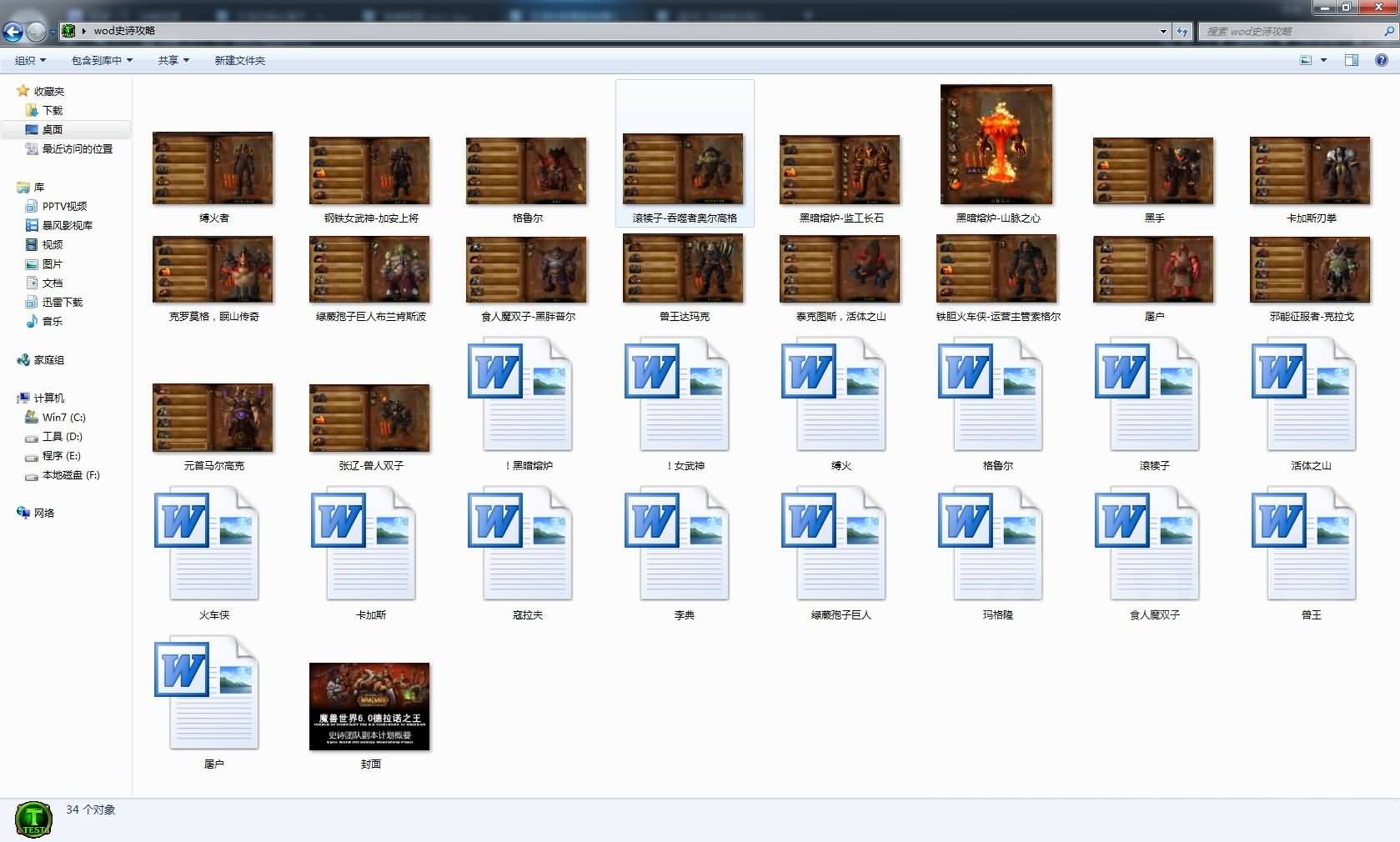Select the 缚火 Word document
Screen dimensions: 1400x842
[x=835, y=394]
